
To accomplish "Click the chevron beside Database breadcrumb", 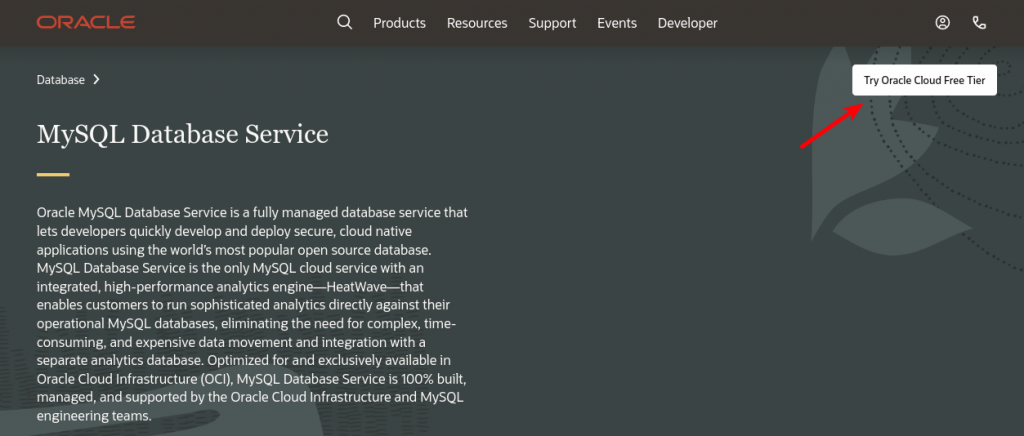I will pyautogui.click(x=96, y=80).
